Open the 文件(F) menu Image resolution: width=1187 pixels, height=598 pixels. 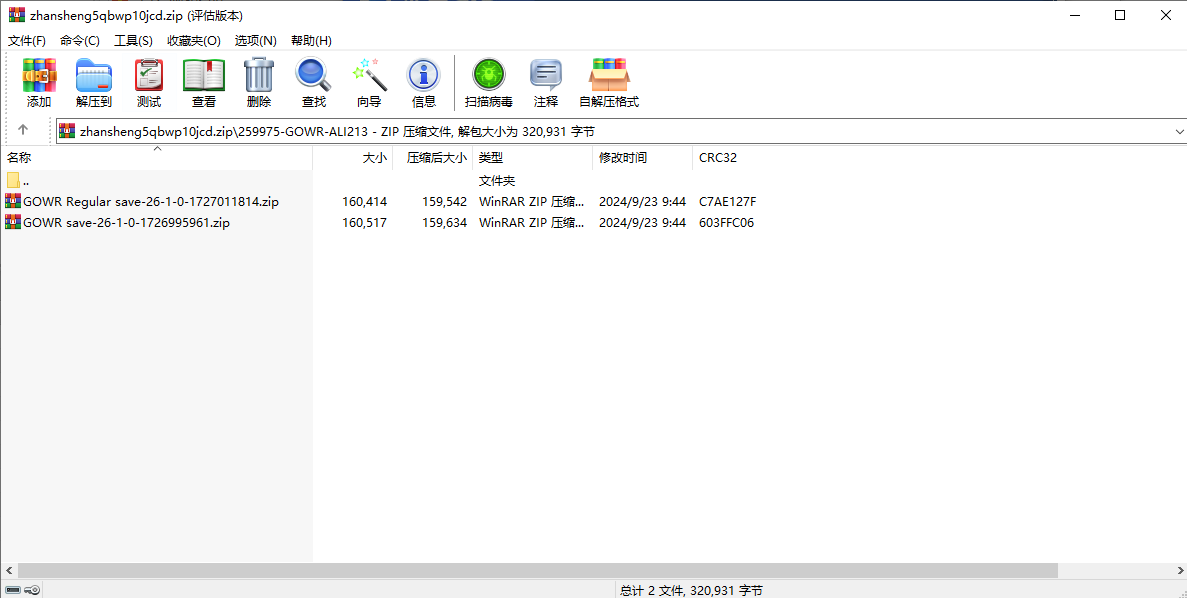[26, 40]
